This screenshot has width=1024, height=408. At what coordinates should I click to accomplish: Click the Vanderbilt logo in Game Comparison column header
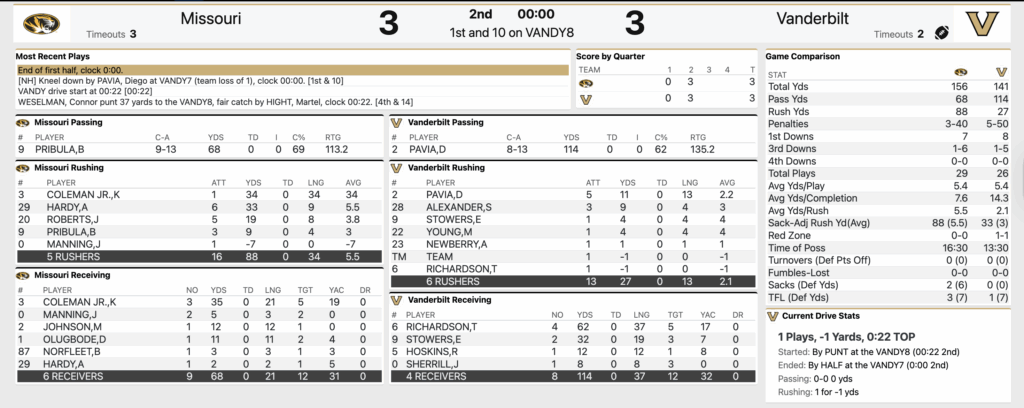(x=1001, y=73)
